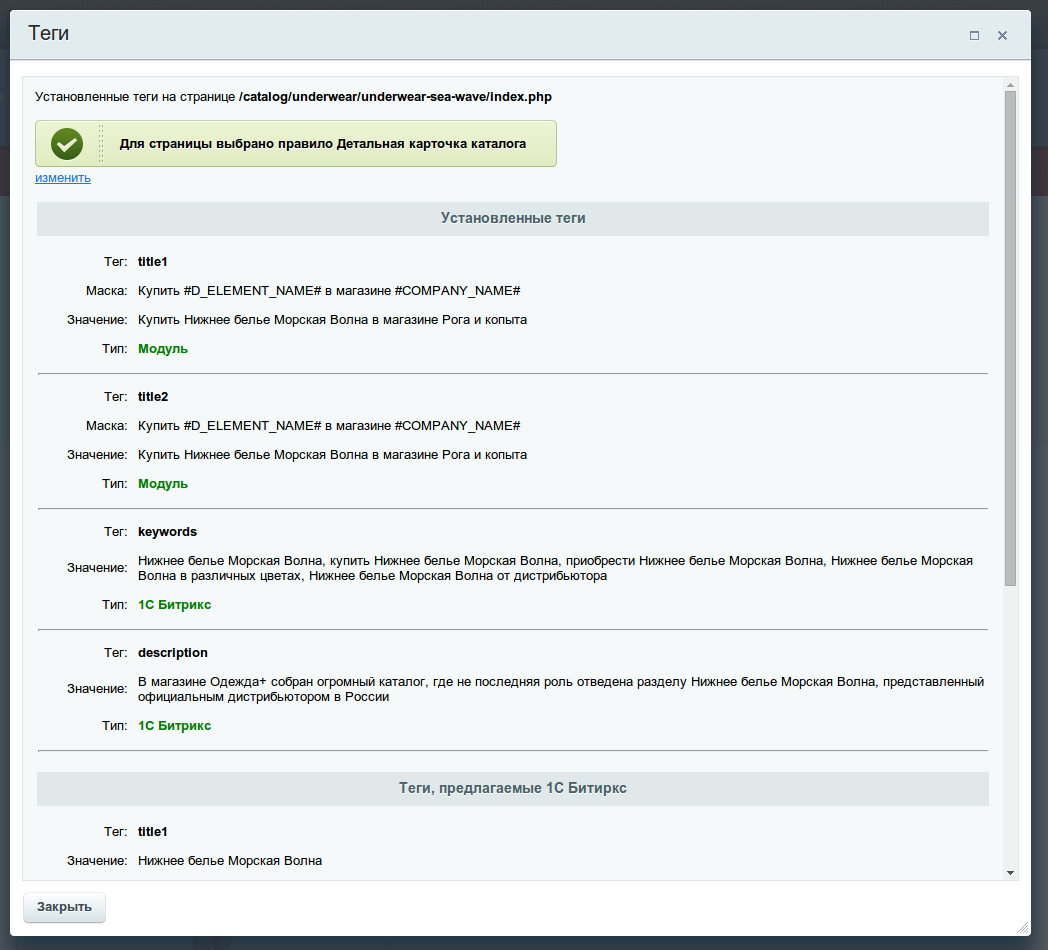Image resolution: width=1048 pixels, height=950 pixels.
Task: Click the Теги, предлагаемые 1С Битиркс header
Action: tap(512, 788)
